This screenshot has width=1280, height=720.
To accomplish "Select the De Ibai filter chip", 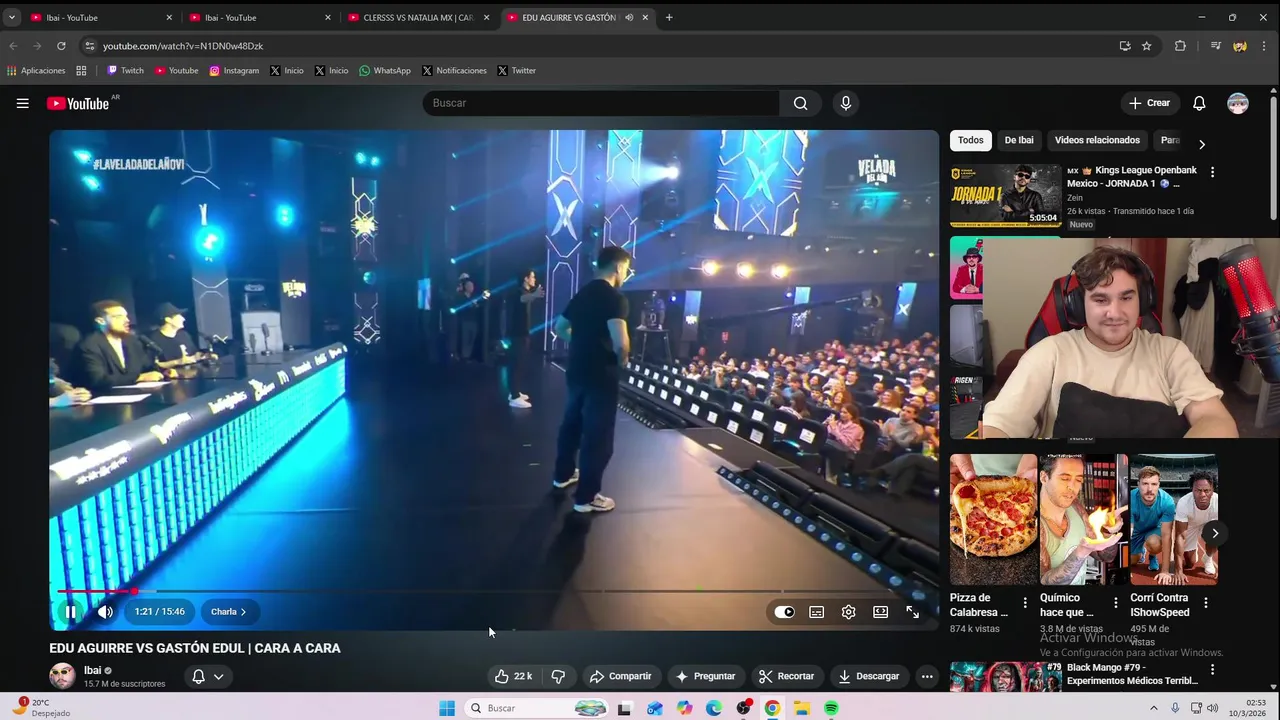I will tap(1019, 140).
